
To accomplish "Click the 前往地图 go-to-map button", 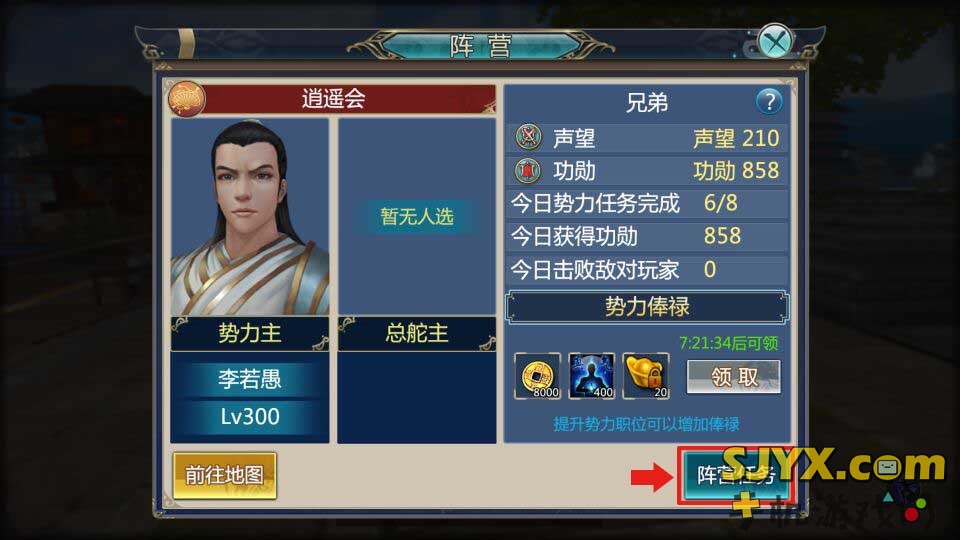I will tap(224, 475).
